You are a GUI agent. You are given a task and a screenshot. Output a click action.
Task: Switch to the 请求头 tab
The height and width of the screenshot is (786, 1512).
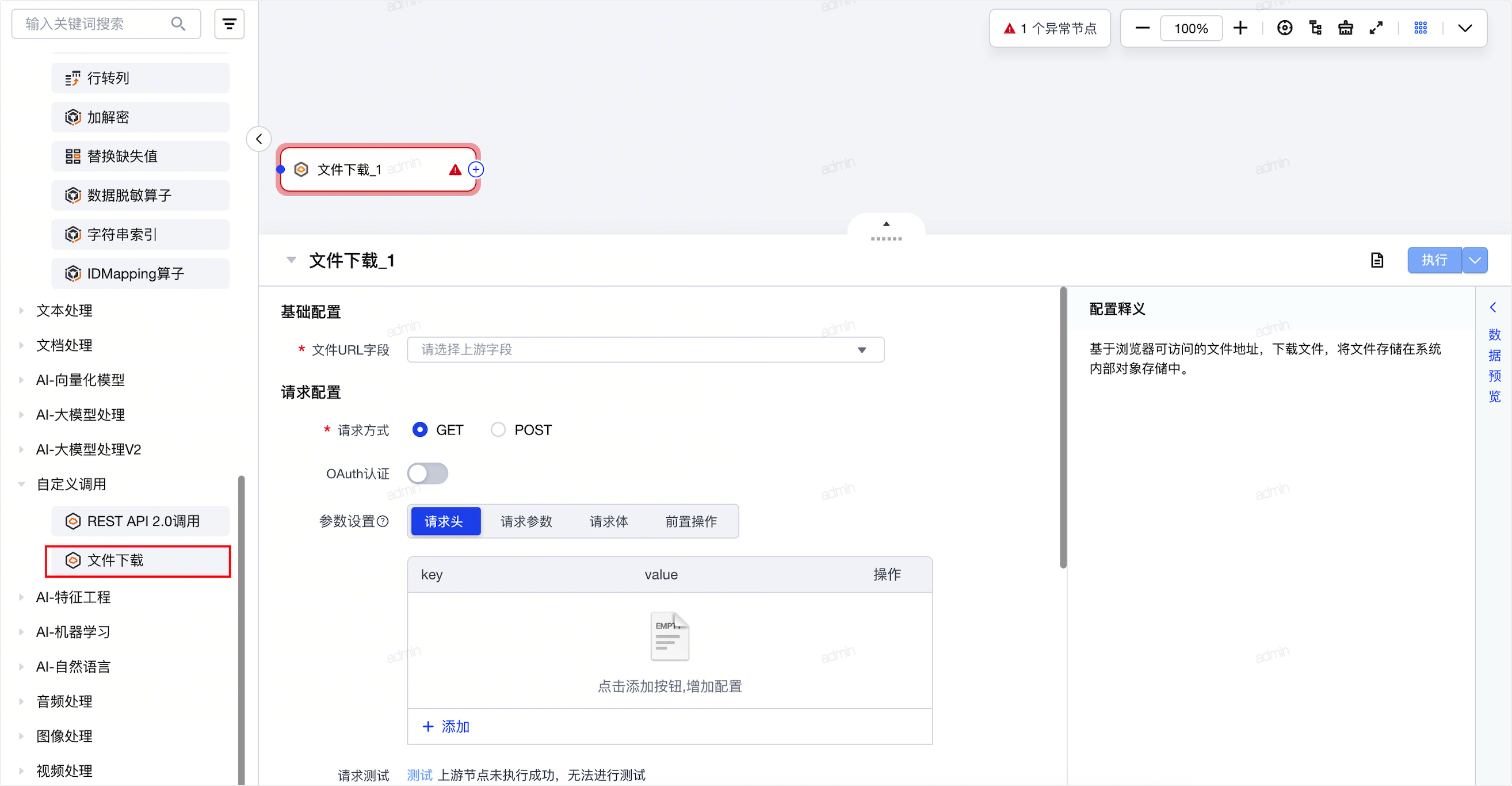point(445,521)
